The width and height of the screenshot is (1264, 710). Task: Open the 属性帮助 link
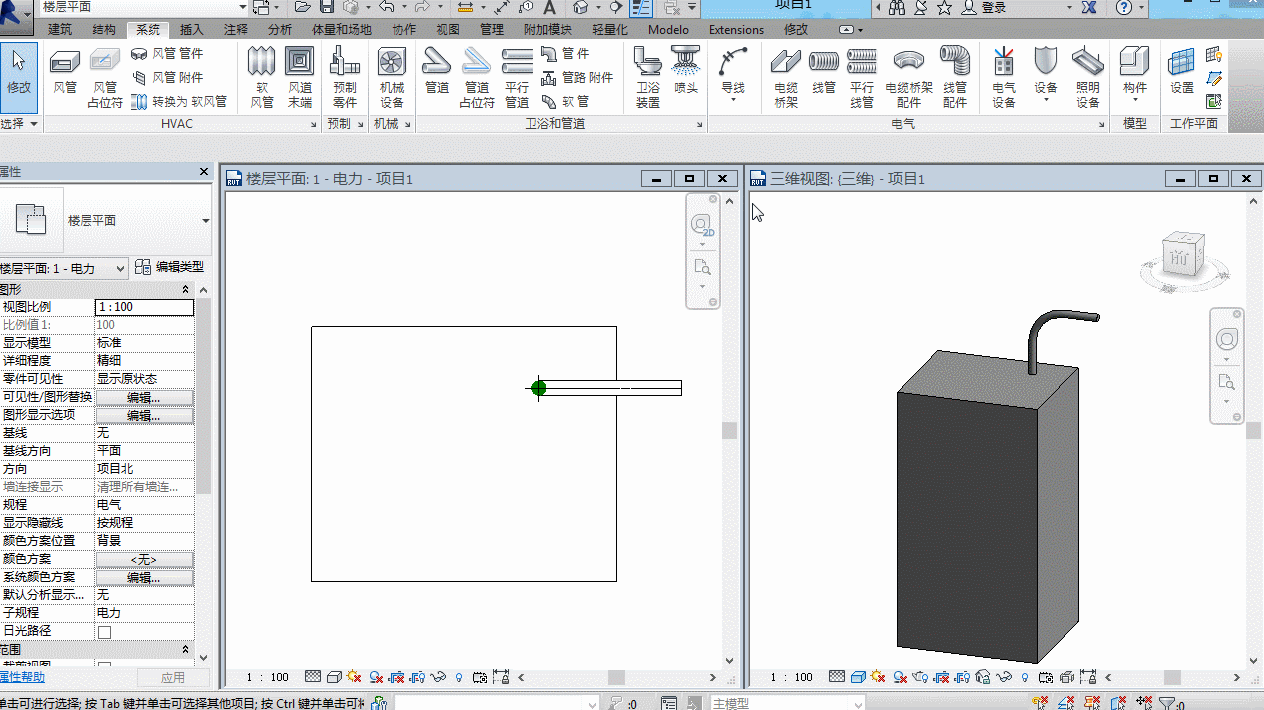[22, 677]
